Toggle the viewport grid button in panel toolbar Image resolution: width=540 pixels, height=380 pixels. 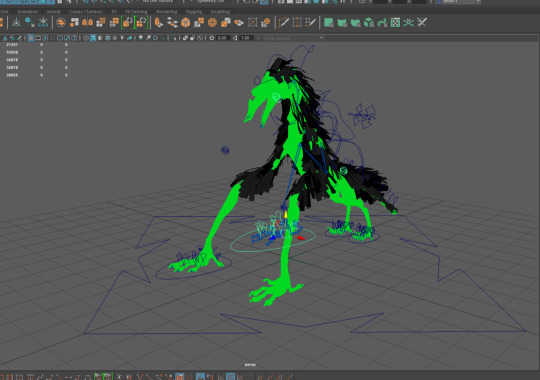tap(31, 38)
